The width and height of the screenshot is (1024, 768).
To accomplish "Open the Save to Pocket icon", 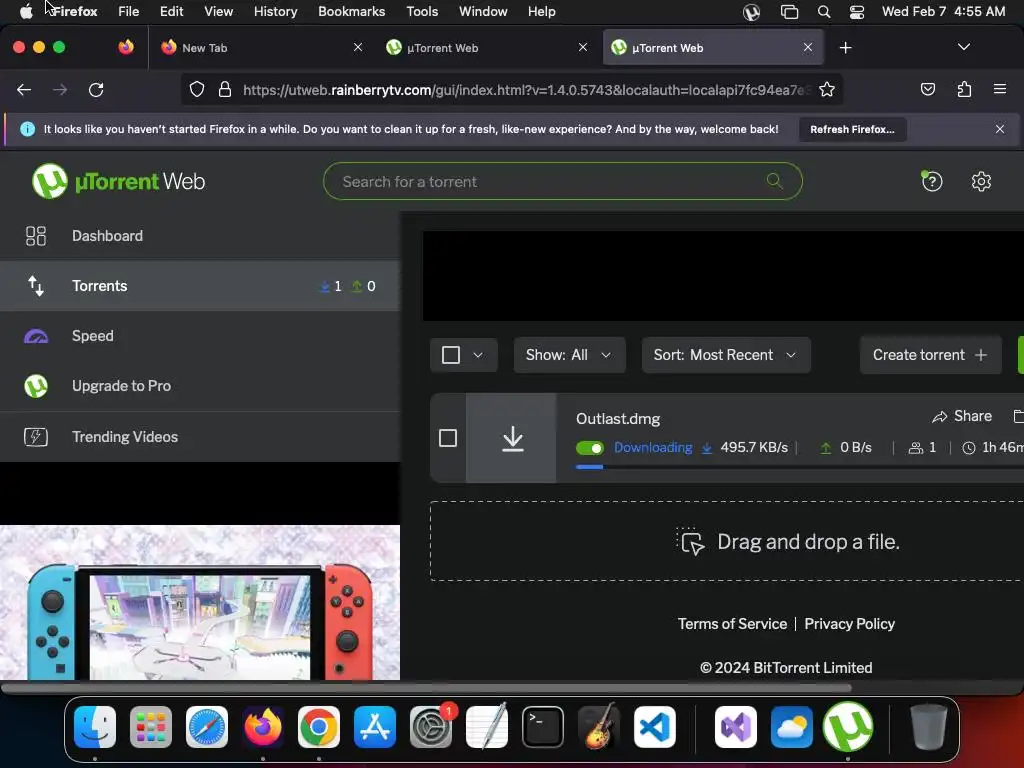I will 927,89.
